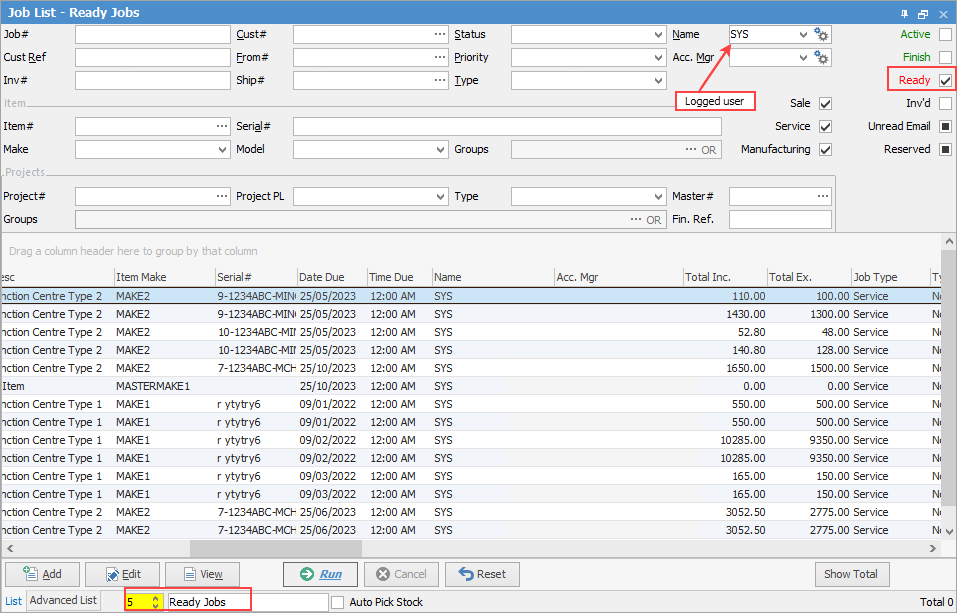This screenshot has height=613, width=957.
Task: Uncheck the Ready checkbox
Action: 945,81
